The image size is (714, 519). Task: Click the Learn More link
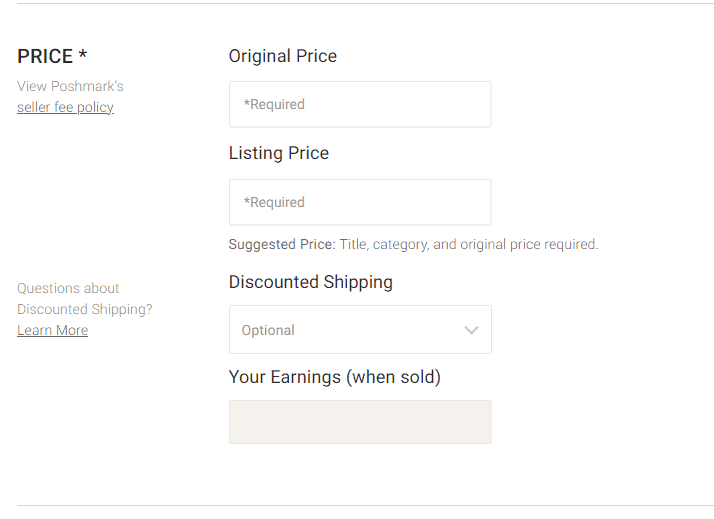52,331
